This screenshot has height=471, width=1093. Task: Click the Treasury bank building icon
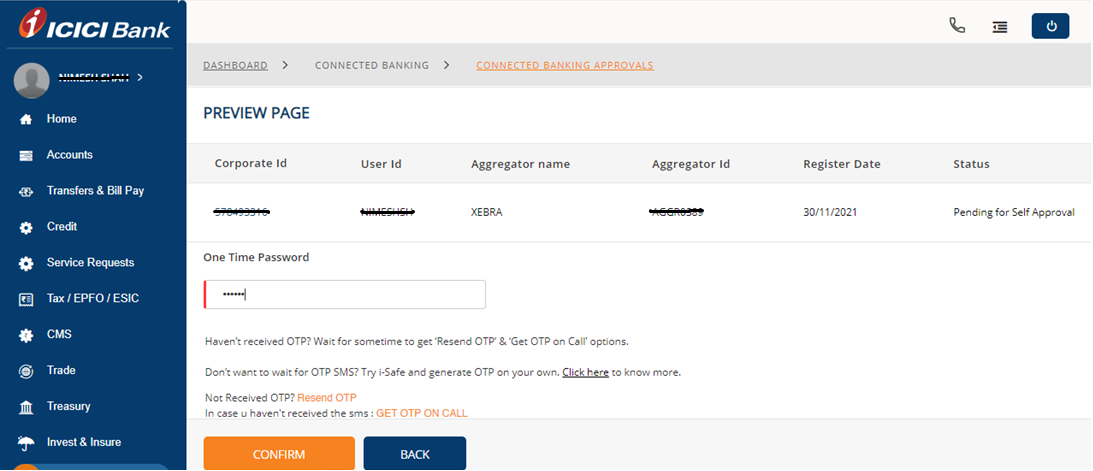27,407
